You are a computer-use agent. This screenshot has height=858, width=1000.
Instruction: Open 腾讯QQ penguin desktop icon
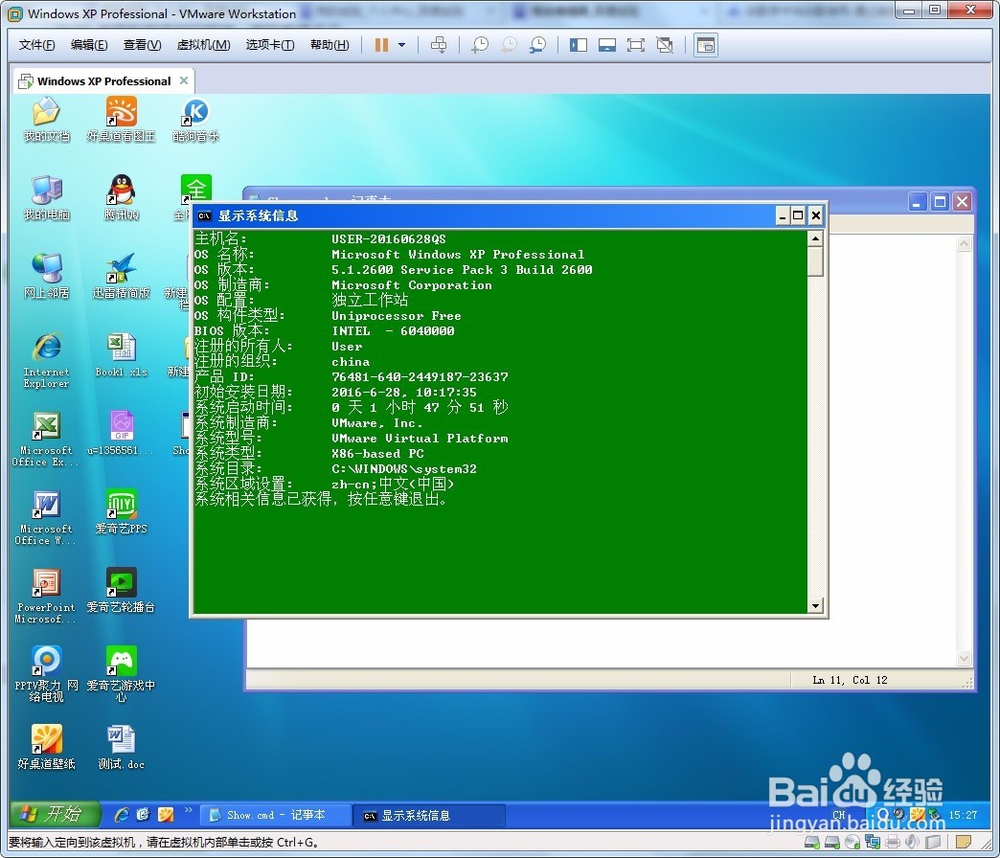(x=121, y=198)
